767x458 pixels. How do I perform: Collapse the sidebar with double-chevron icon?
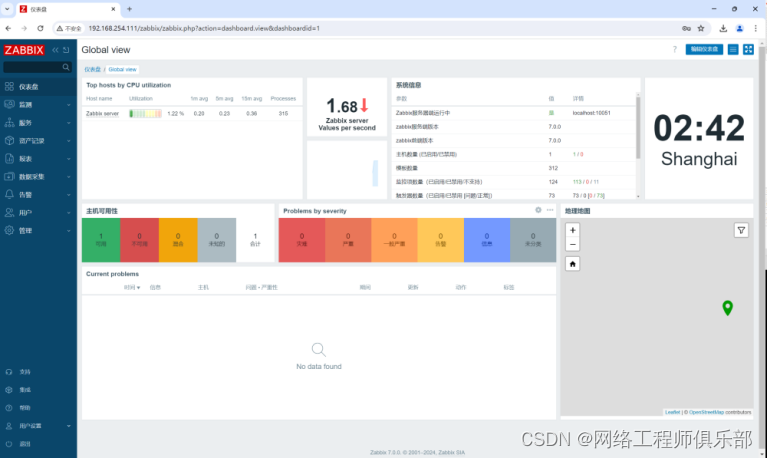click(55, 50)
